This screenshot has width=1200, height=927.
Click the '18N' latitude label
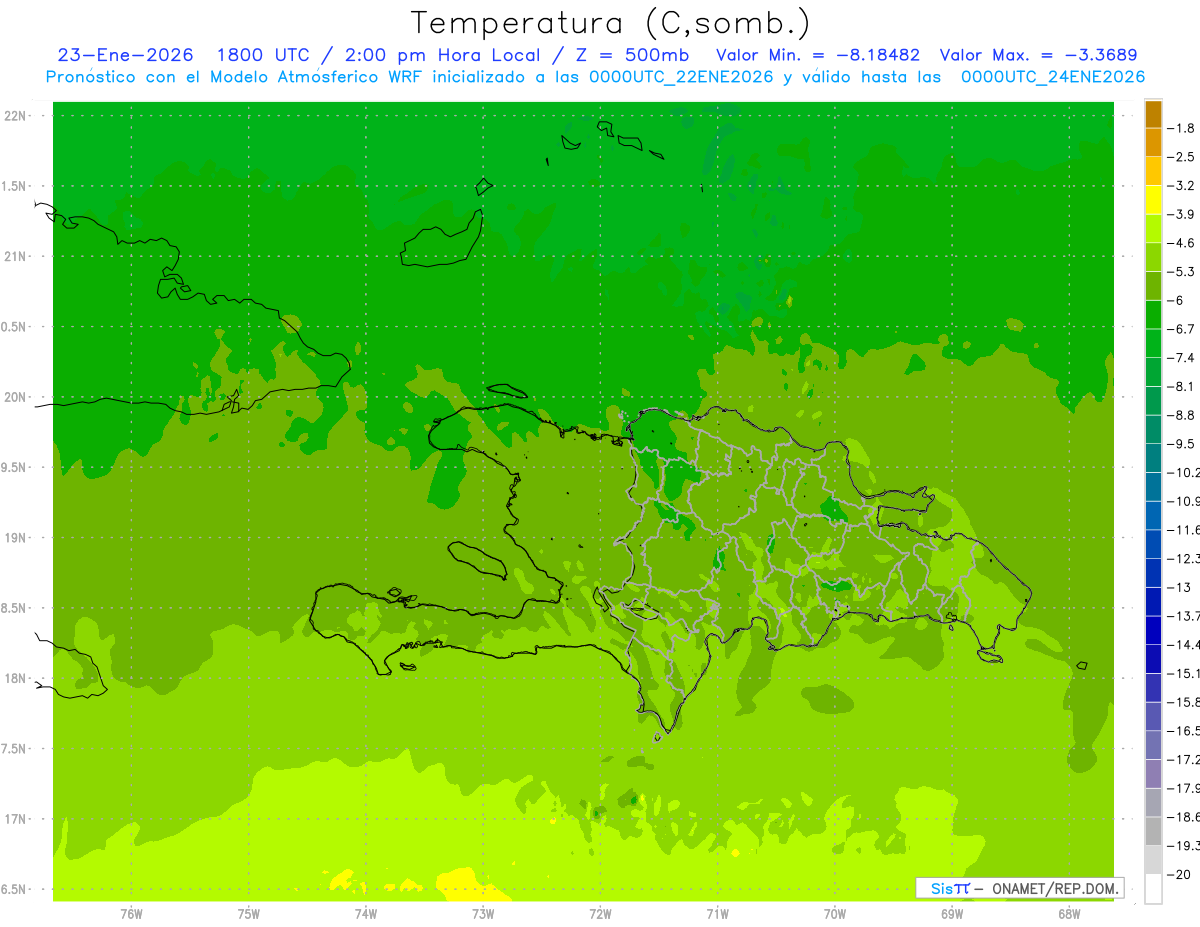click(x=17, y=679)
